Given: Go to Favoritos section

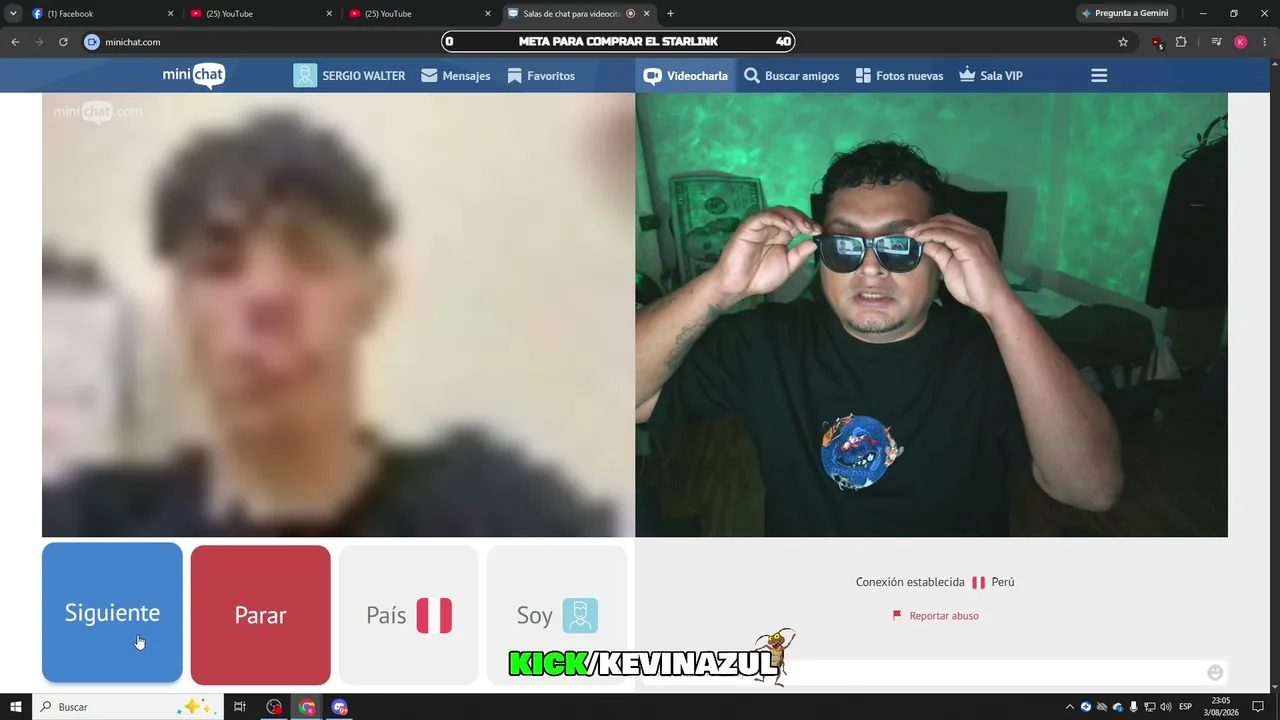Looking at the screenshot, I should [541, 76].
